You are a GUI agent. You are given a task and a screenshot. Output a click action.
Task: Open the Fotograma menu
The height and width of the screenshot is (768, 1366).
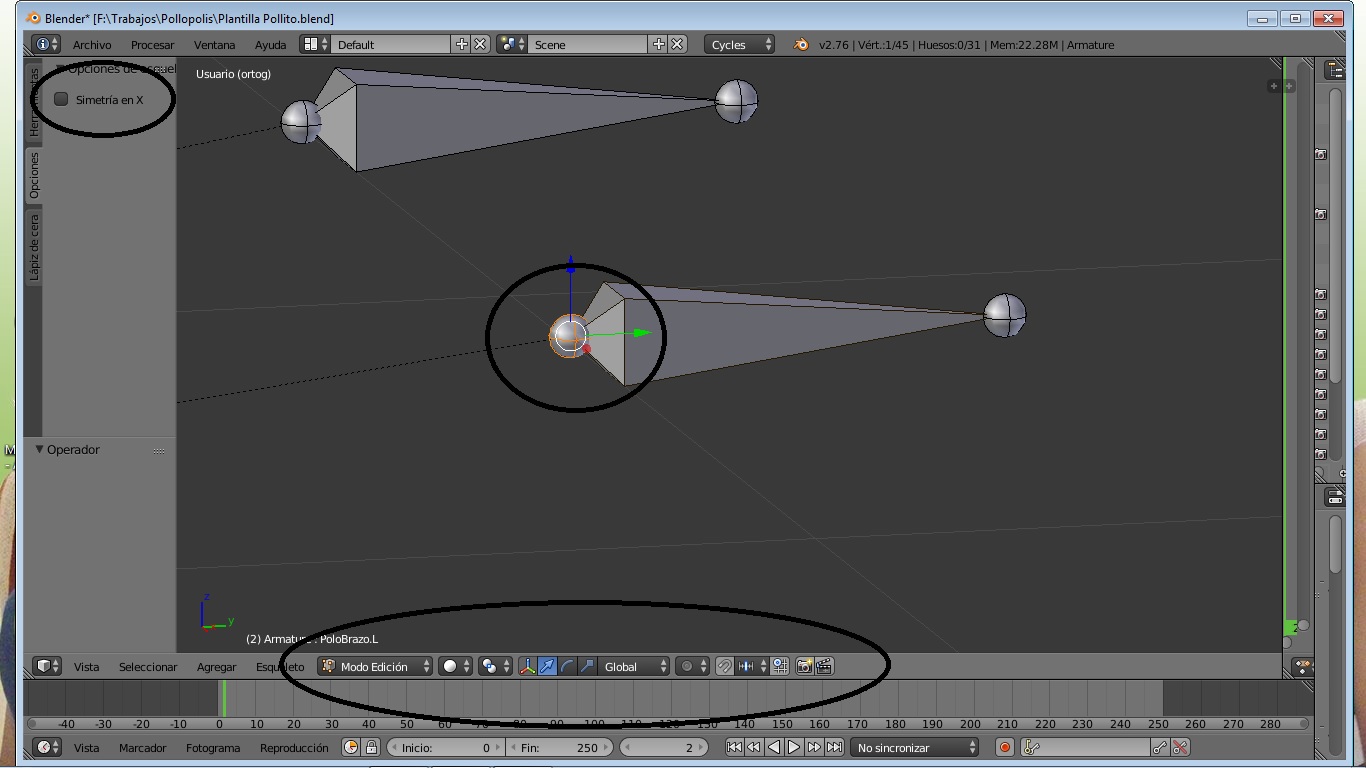click(x=213, y=748)
